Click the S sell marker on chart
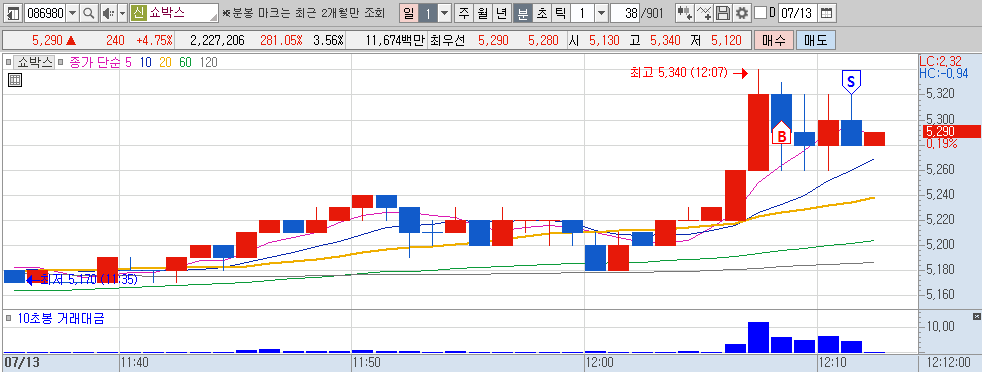 850,81
